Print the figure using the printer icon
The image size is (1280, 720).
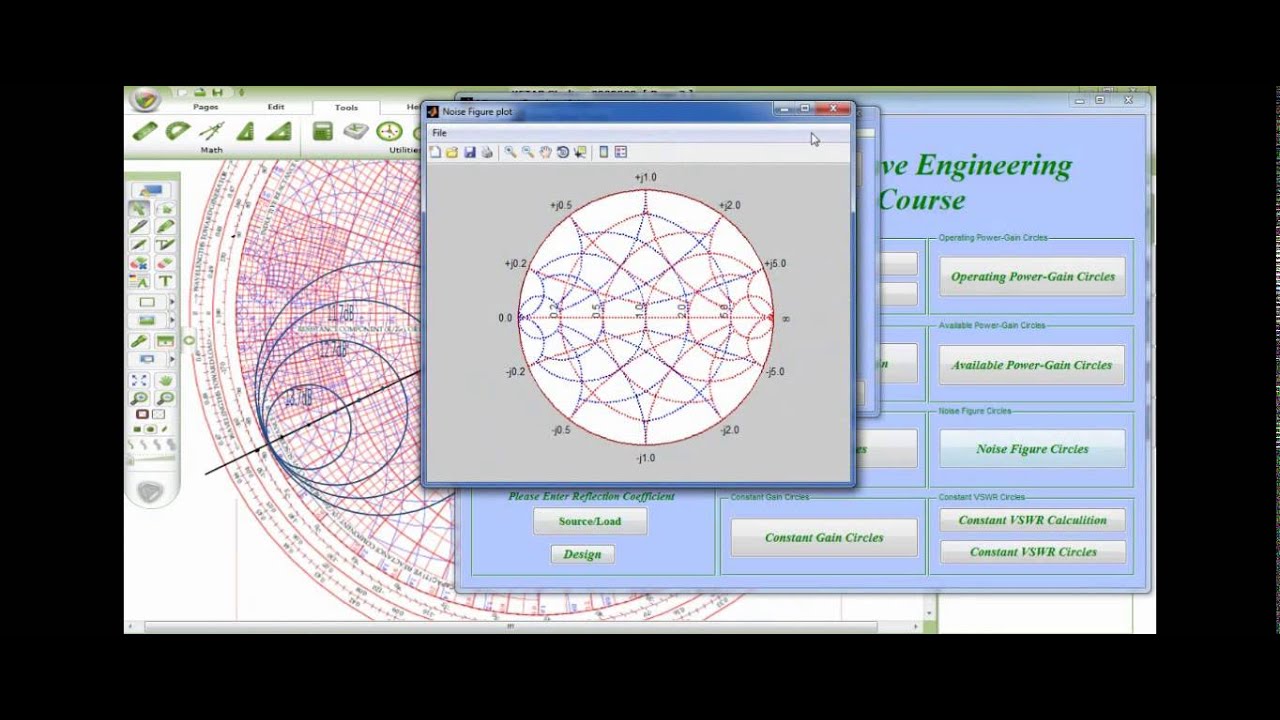(487, 152)
